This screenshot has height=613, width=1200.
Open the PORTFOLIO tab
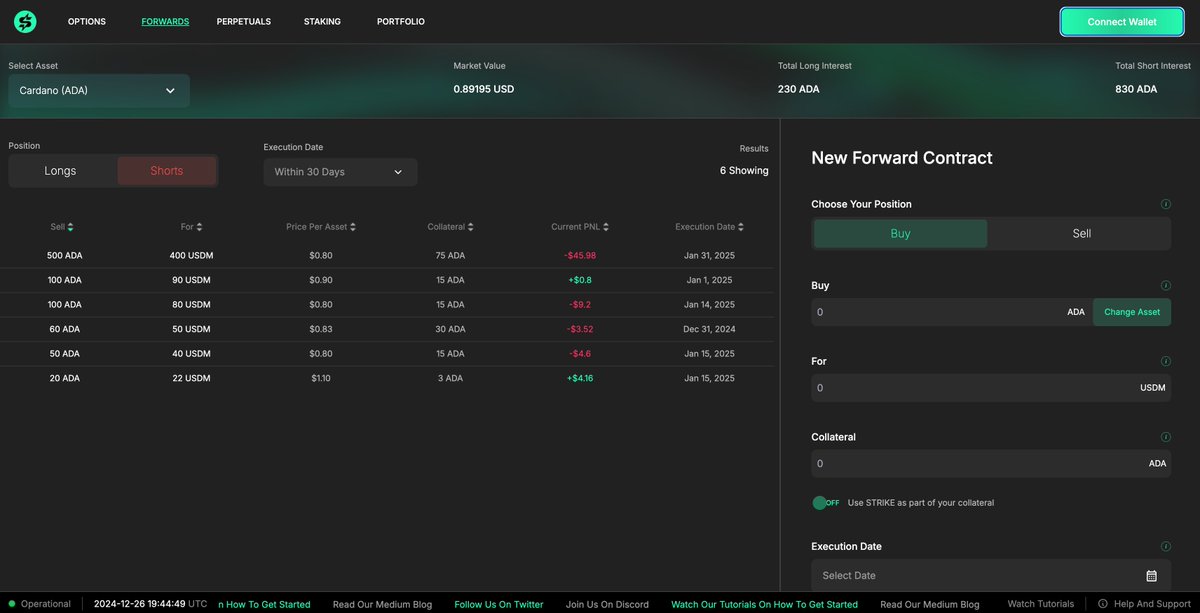tap(401, 21)
